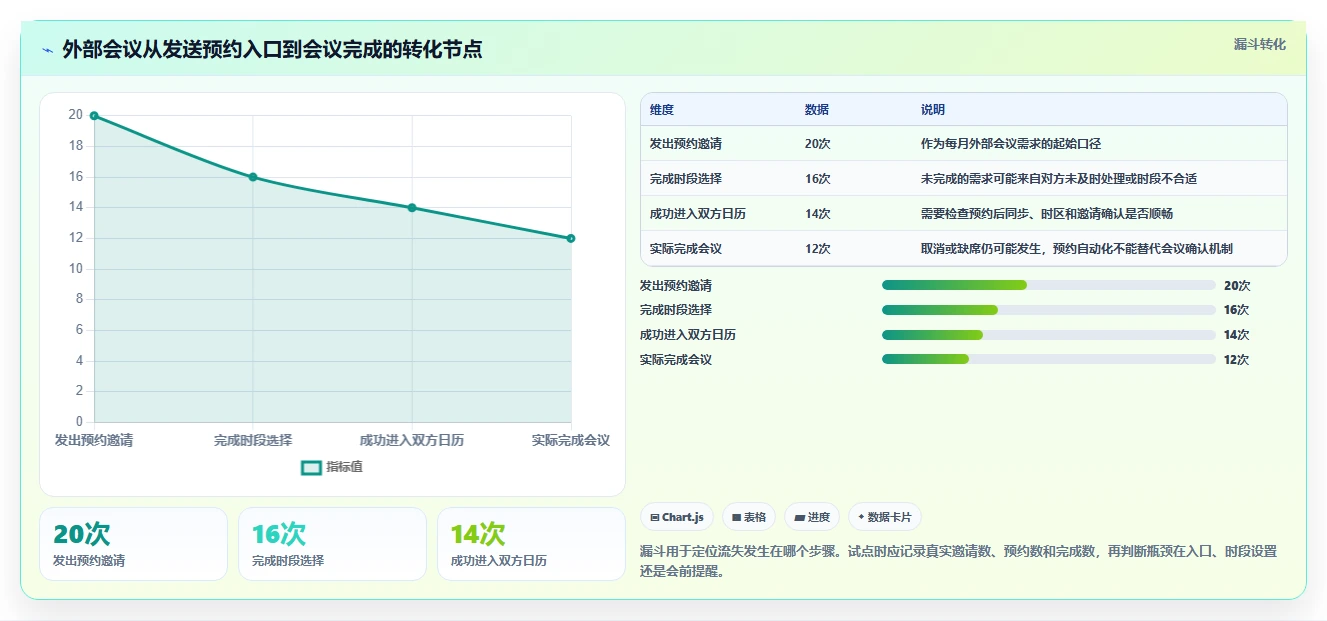Click description 未完成的需求可能来自对方未及时处理或时段不合适
This screenshot has width=1327, height=621.
coord(1059,179)
